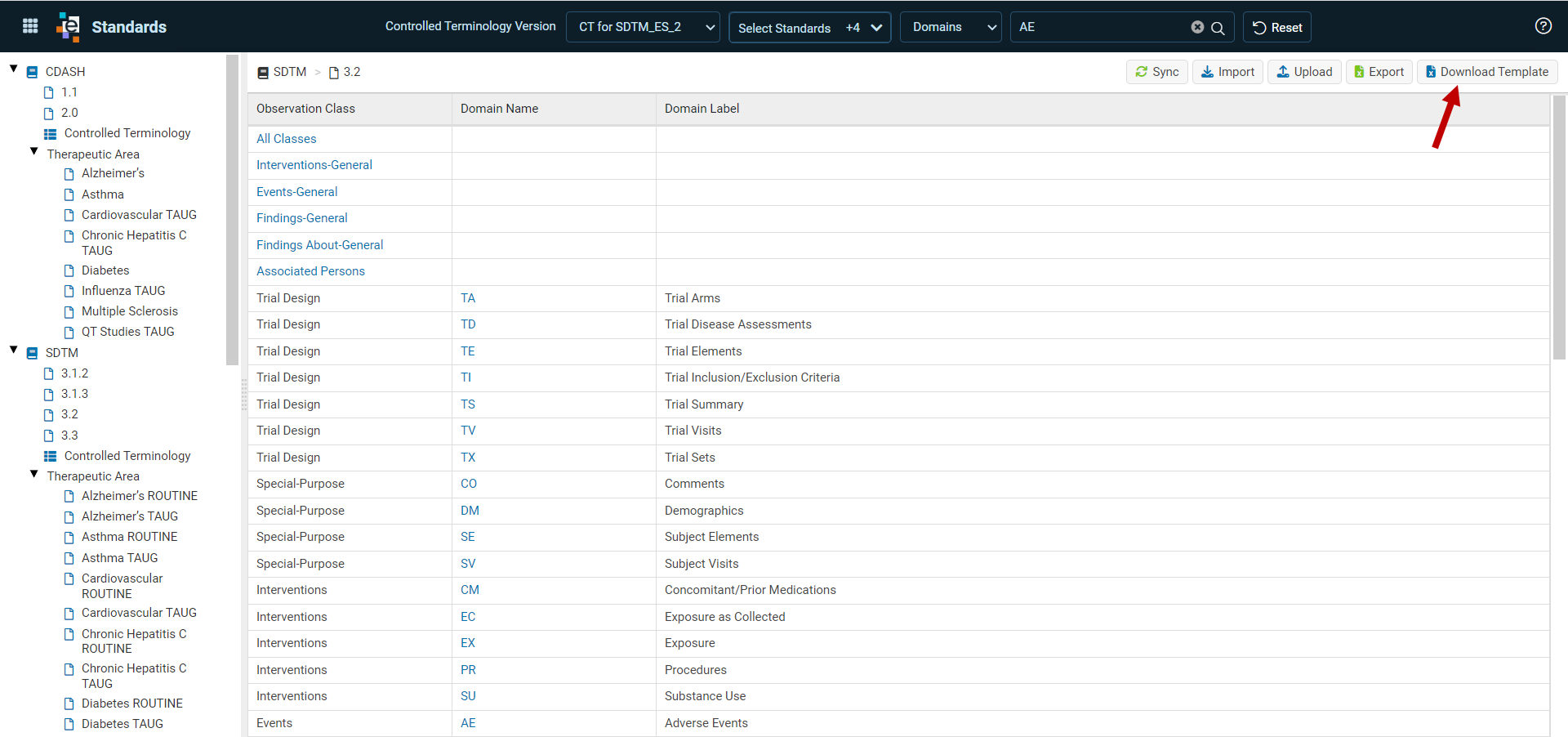Screen dimensions: 1568x737
Task: Click document icon beside Diabetes TAUG
Action: [x=69, y=724]
